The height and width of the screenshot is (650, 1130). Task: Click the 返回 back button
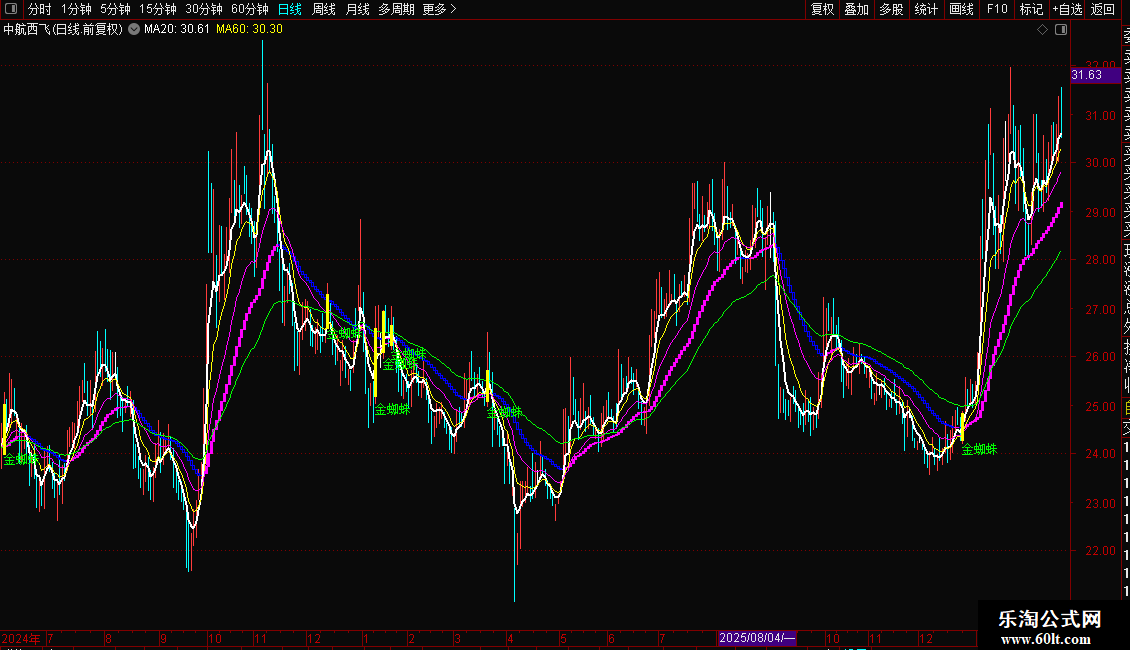coord(1103,9)
